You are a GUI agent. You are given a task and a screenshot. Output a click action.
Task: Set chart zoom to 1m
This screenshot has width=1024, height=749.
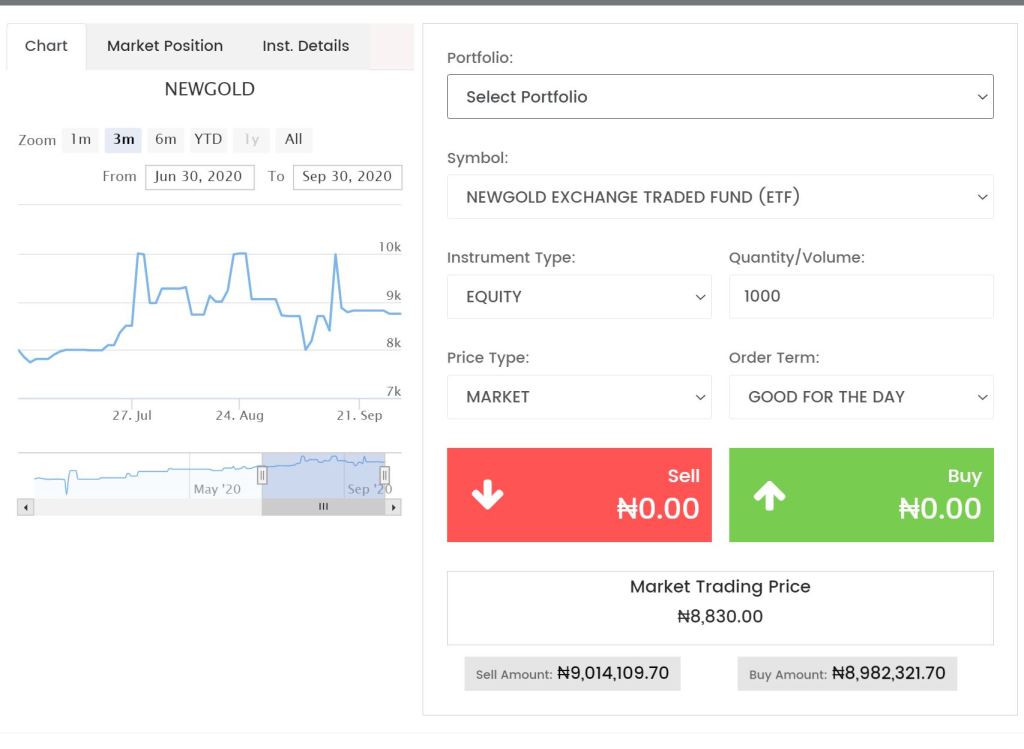click(81, 140)
